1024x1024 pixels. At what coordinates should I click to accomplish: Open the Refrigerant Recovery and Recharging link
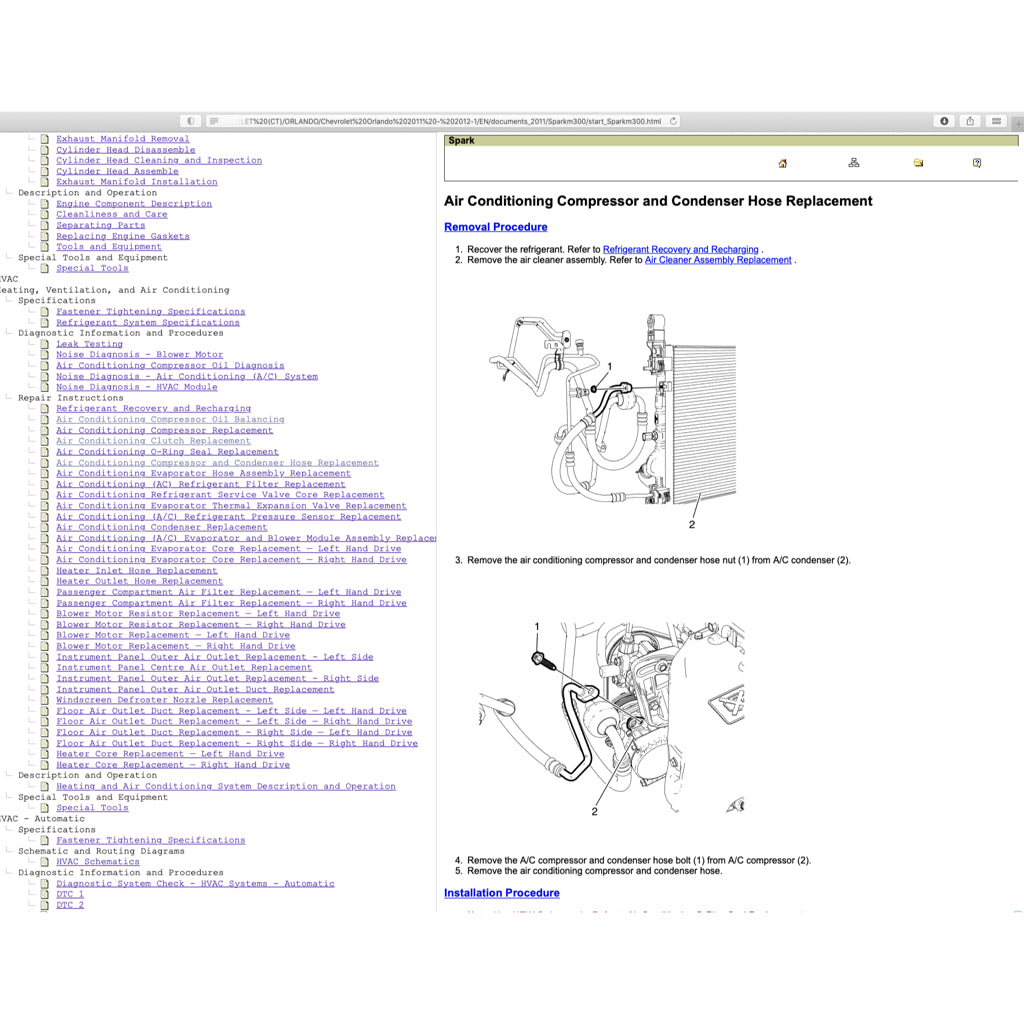680,249
